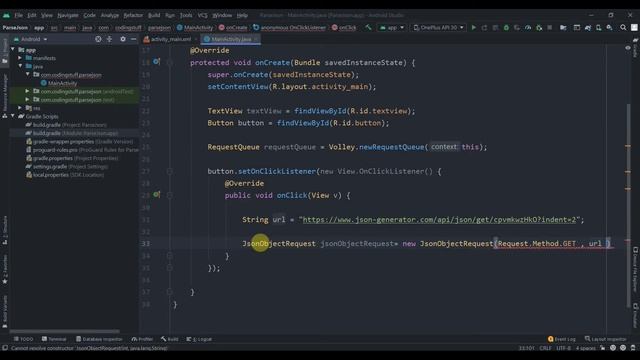Toggle code fold marker at setOnClickListener line
This screenshot has width=640, height=360.
click(x=169, y=171)
